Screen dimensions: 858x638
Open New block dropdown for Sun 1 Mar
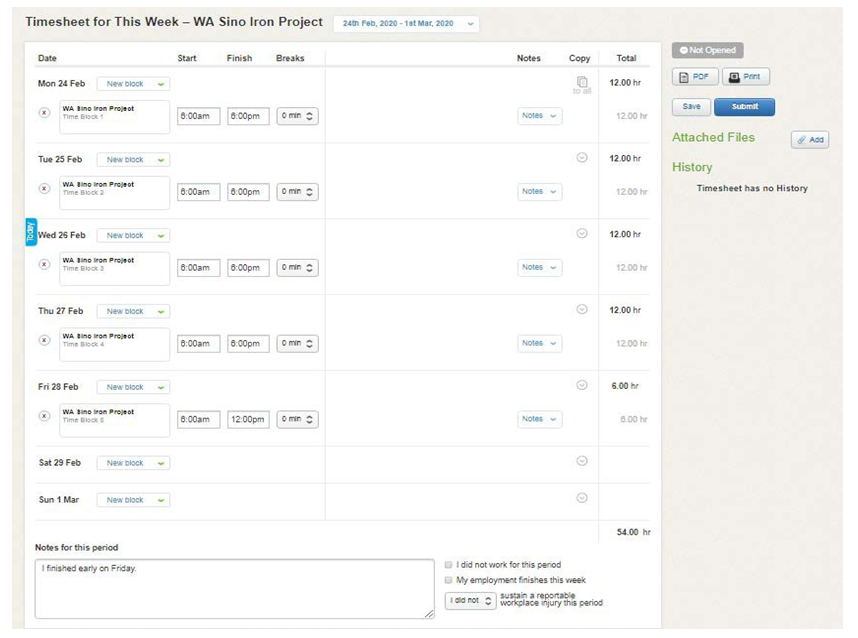pos(134,500)
